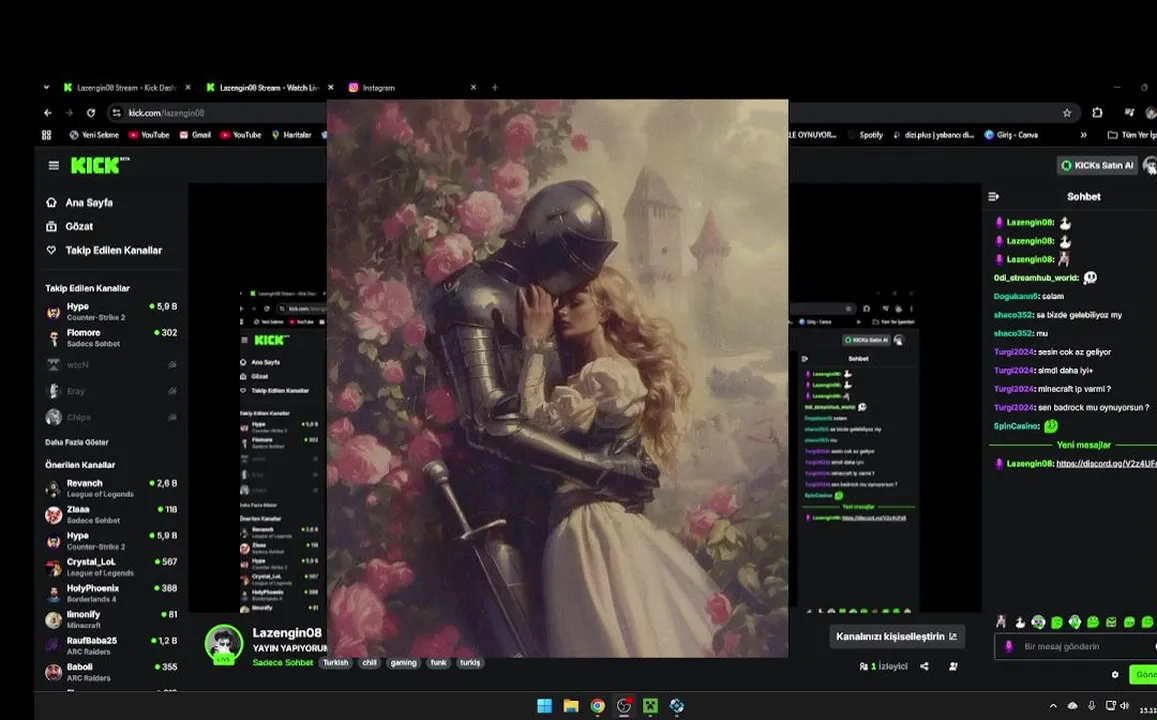
Task: Open the Minecraft creeper taskbar icon
Action: pos(650,706)
